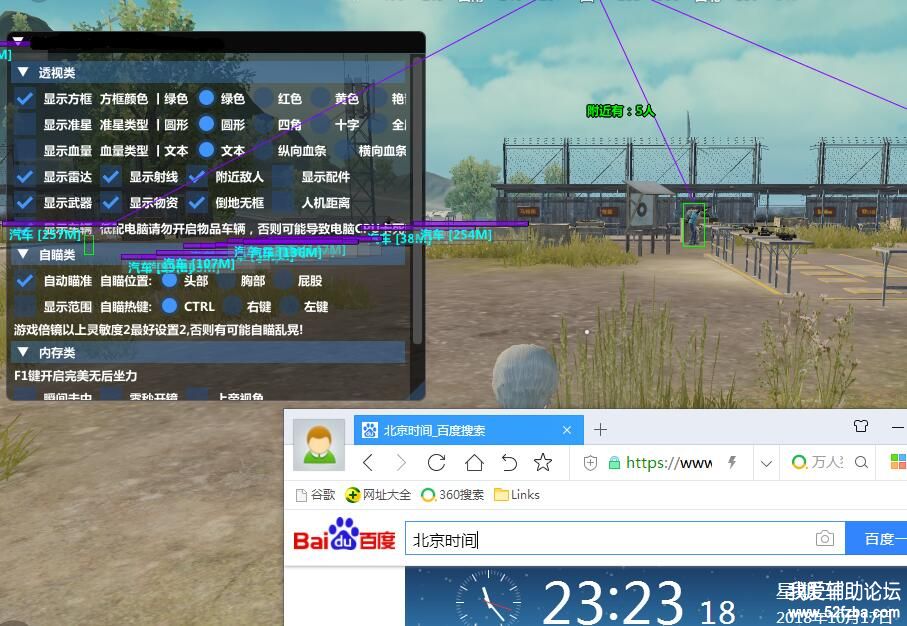Open the address bar dropdown arrow

pos(766,463)
